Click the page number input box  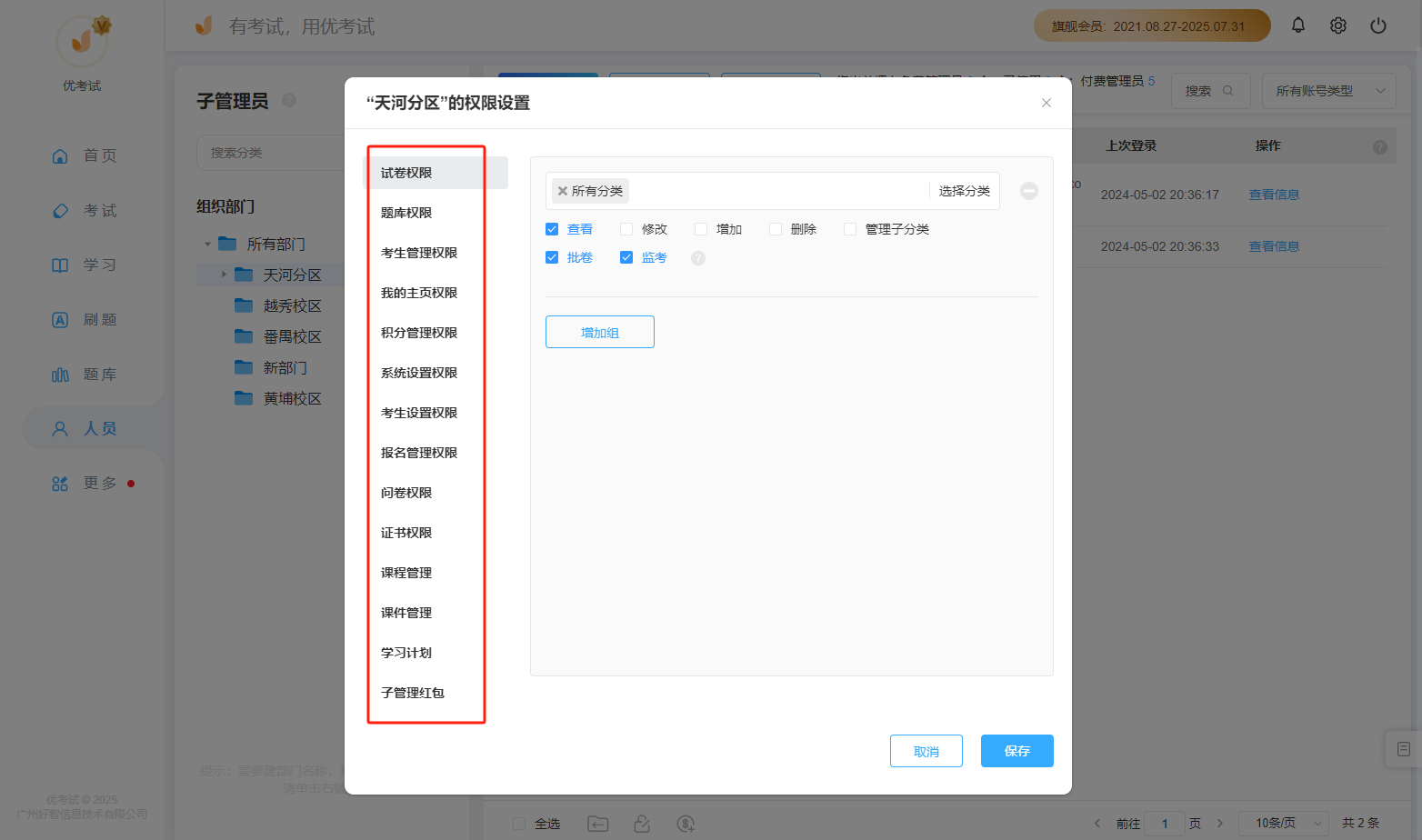[x=1165, y=824]
